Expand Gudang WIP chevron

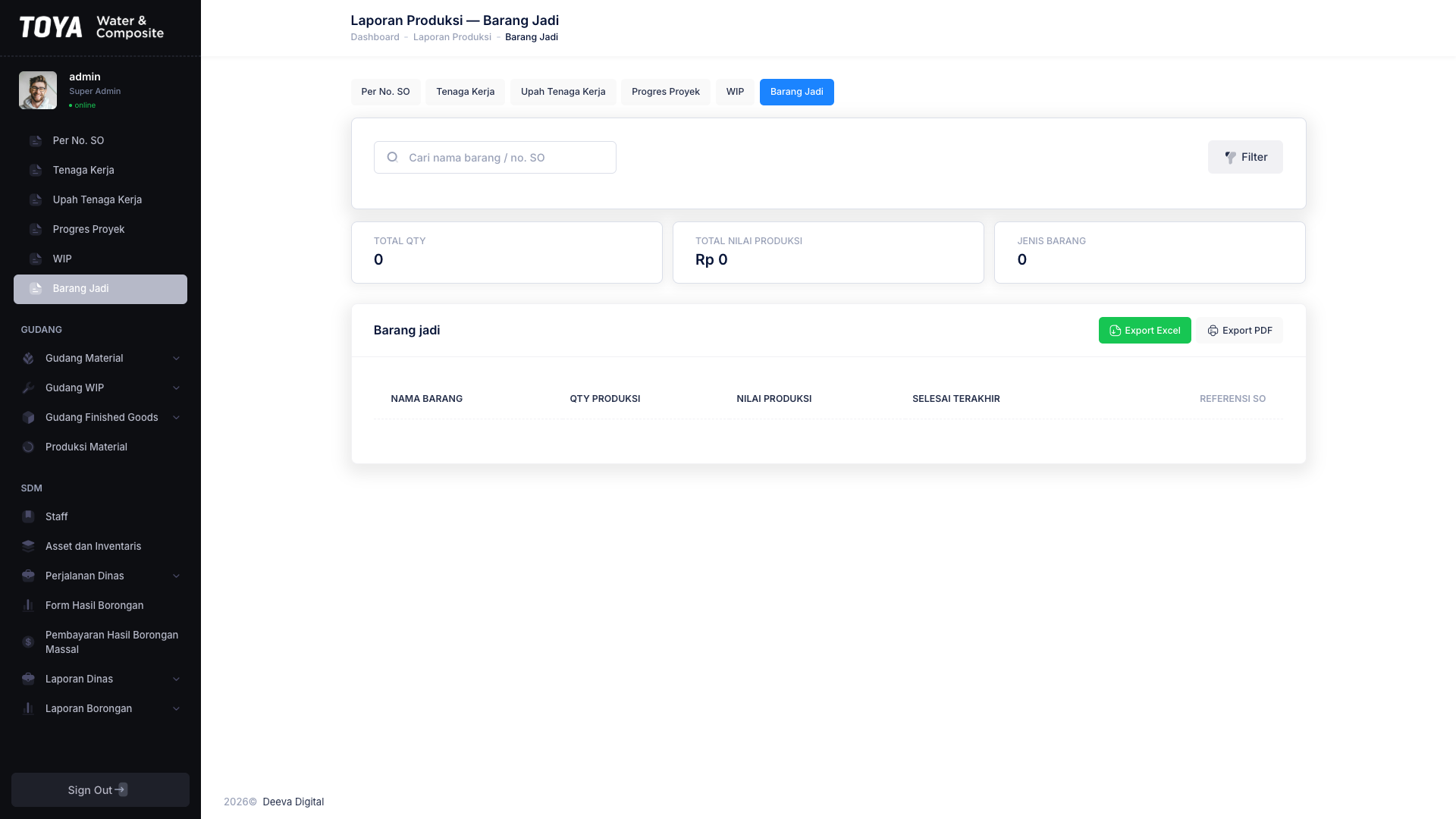pyautogui.click(x=176, y=388)
